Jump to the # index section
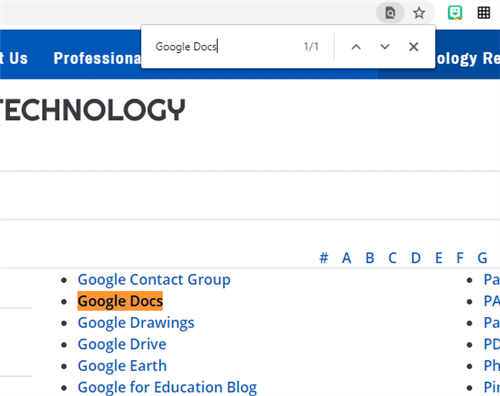The image size is (500, 396). pos(324,258)
